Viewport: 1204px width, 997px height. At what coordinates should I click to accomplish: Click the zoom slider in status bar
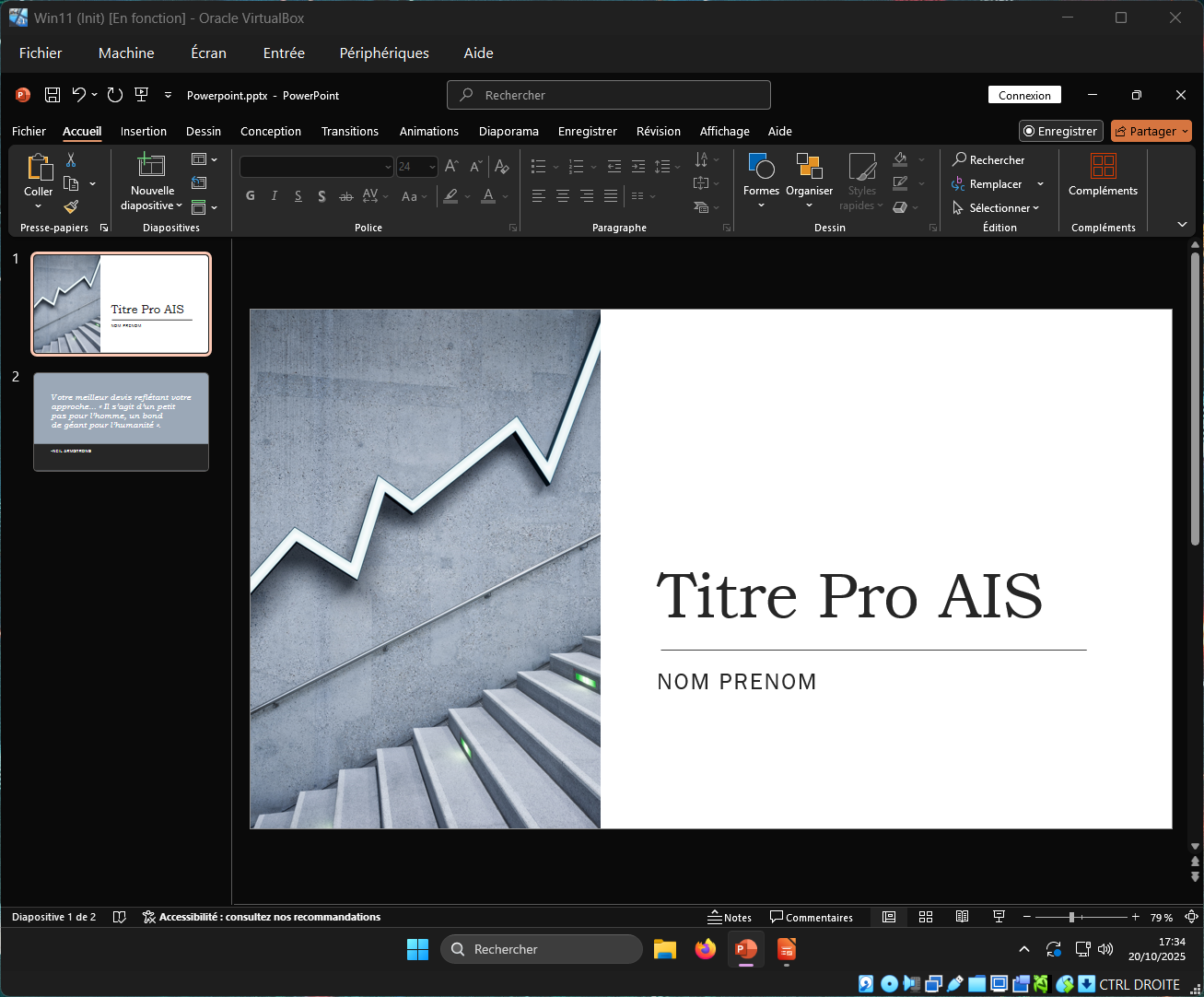click(x=1071, y=917)
